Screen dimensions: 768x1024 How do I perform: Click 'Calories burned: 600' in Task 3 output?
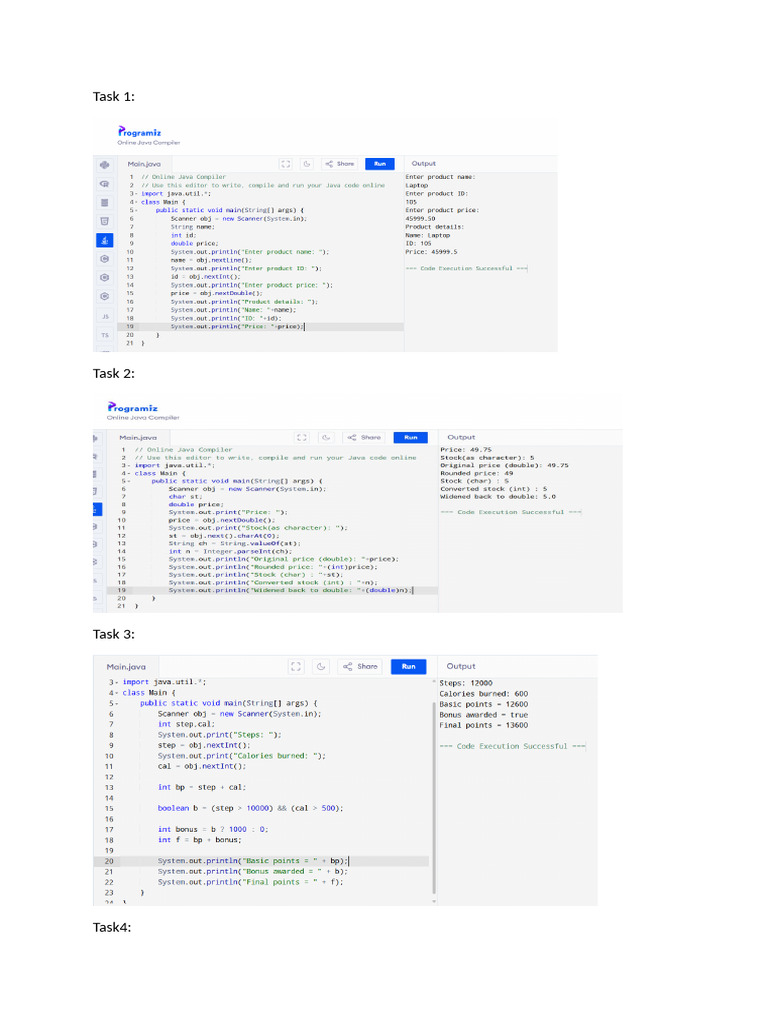pyautogui.click(x=483, y=694)
